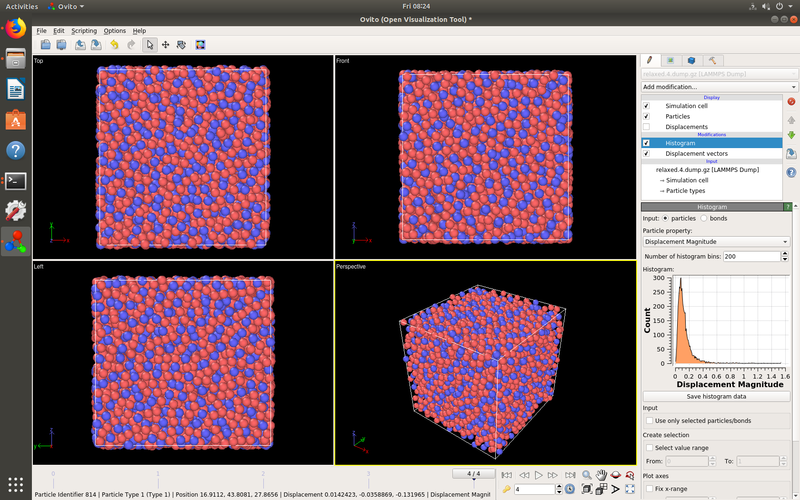
Task: Move modifier up with gray arrow
Action: (x=791, y=120)
